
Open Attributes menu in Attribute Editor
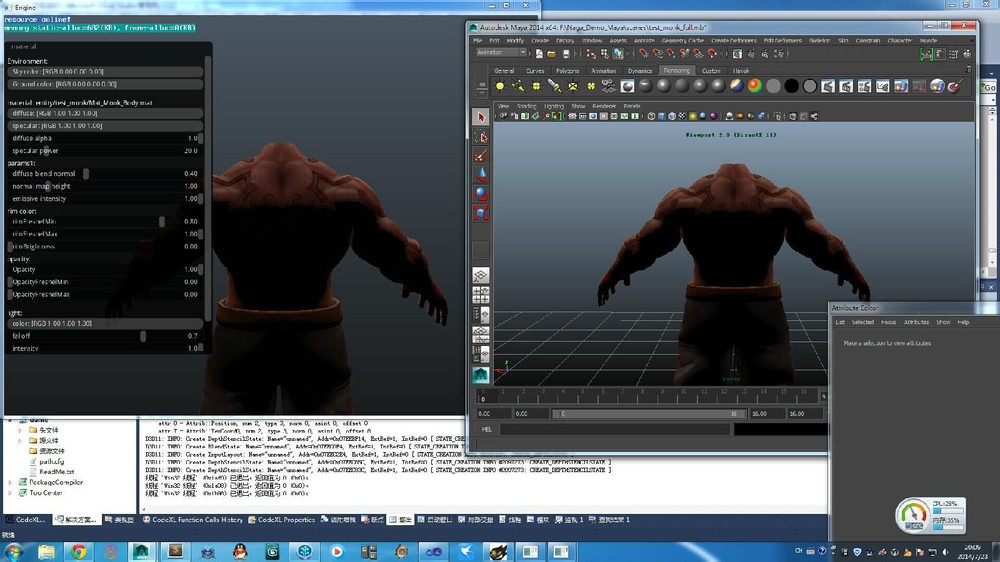point(916,322)
